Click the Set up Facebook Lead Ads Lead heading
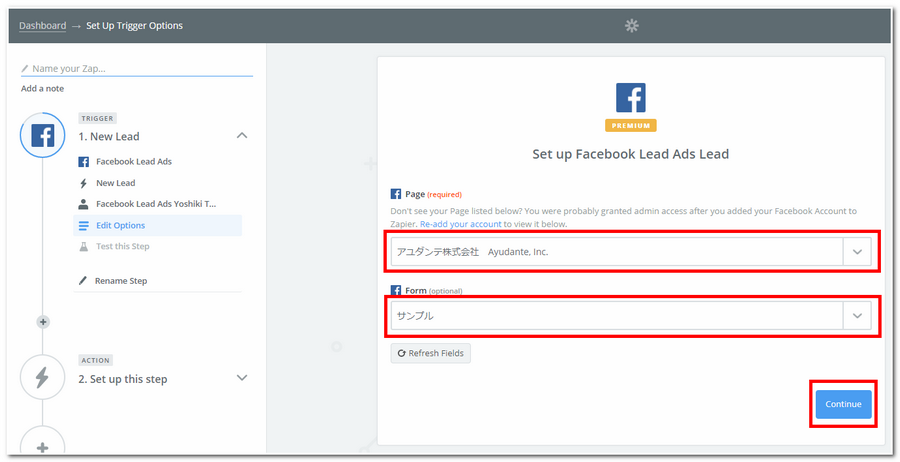900x462 pixels. pyautogui.click(x=630, y=154)
